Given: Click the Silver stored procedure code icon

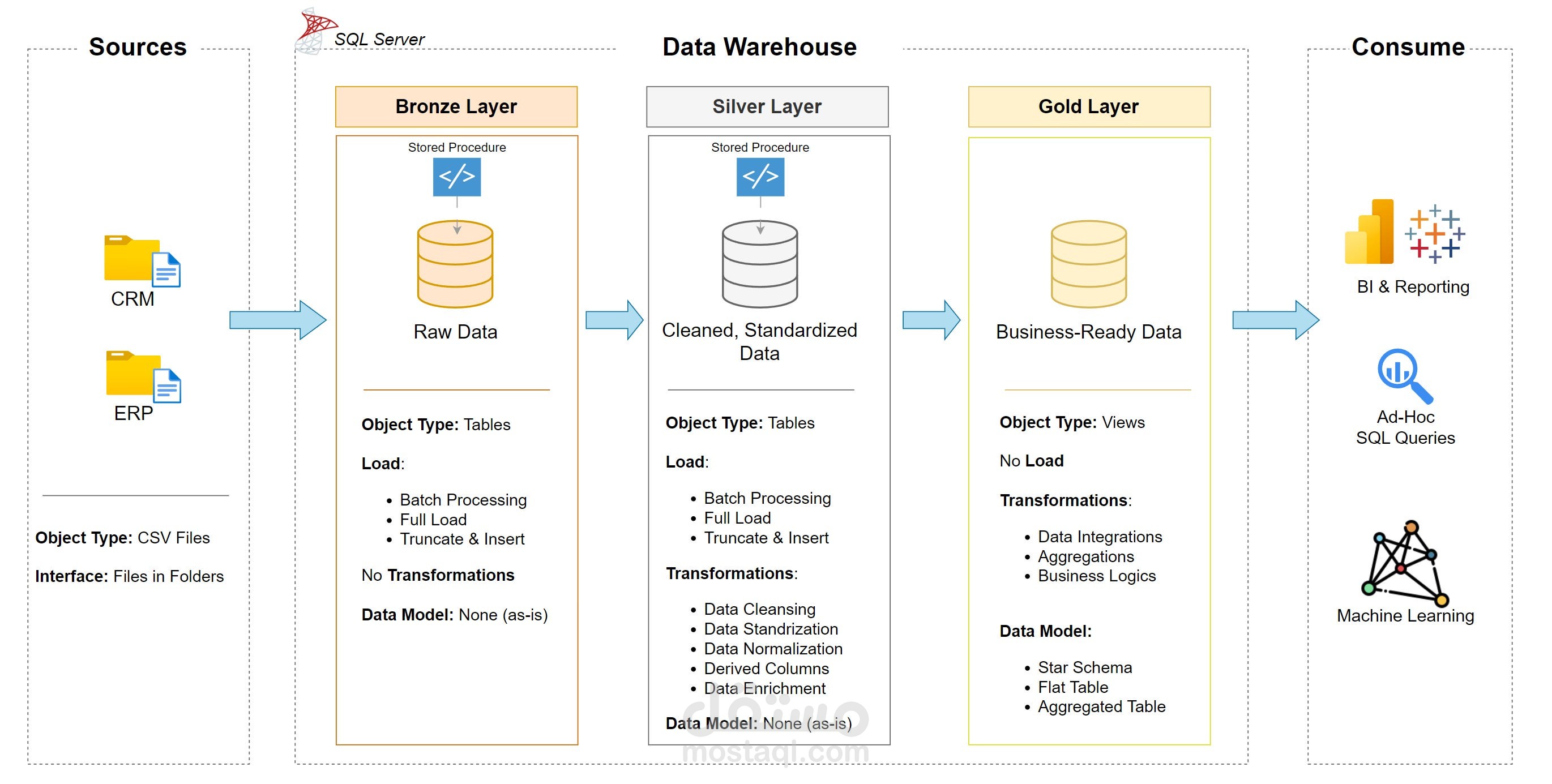Looking at the screenshot, I should coord(760,177).
